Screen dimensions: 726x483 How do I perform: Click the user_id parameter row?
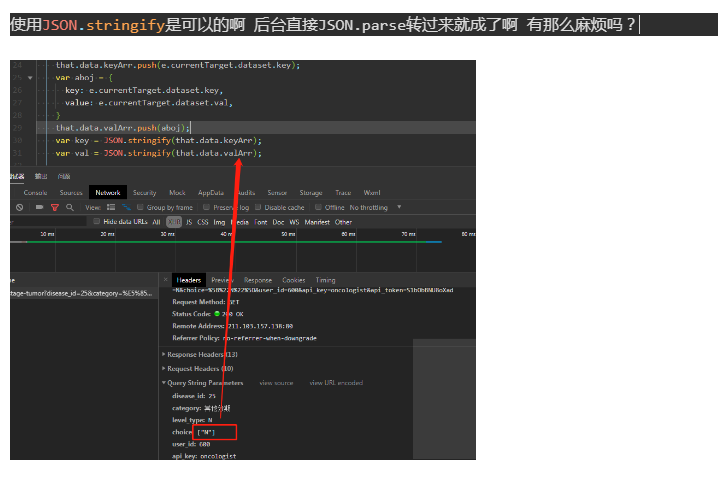191,444
